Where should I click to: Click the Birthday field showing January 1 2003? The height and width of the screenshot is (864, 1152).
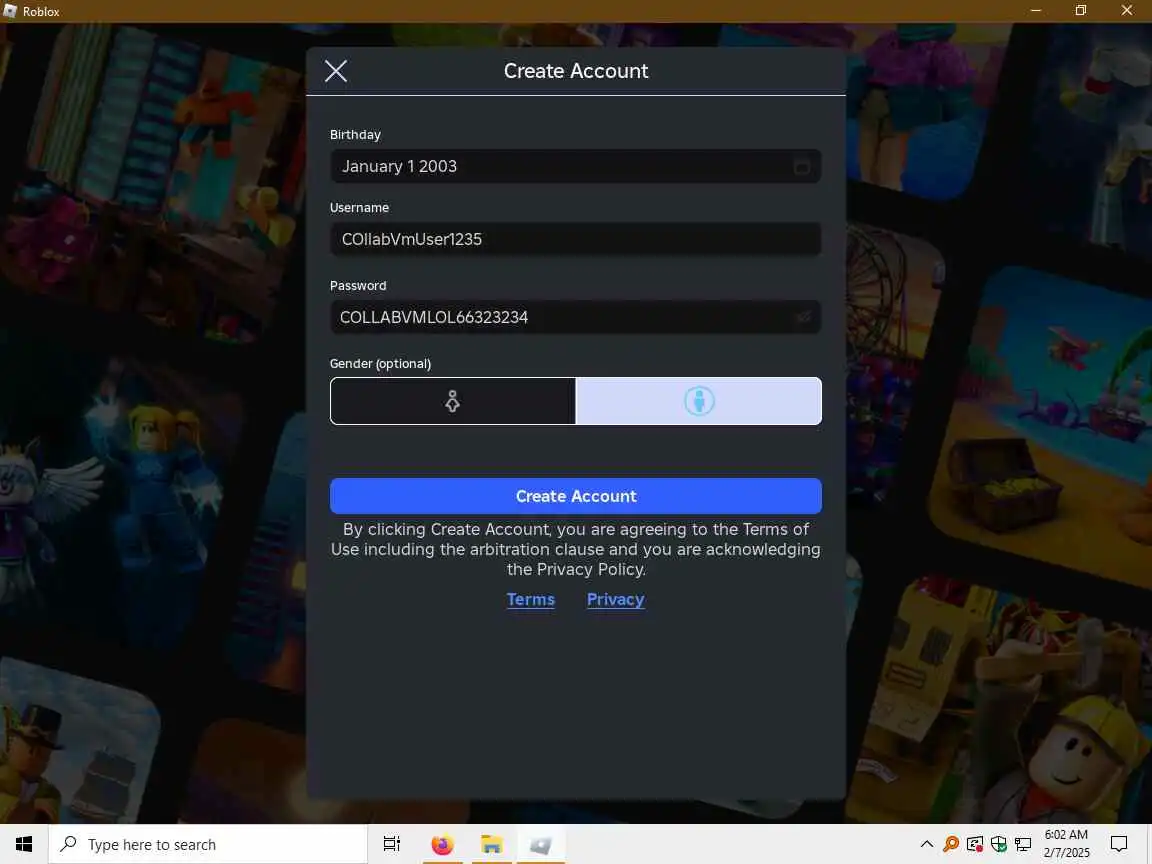click(575, 166)
